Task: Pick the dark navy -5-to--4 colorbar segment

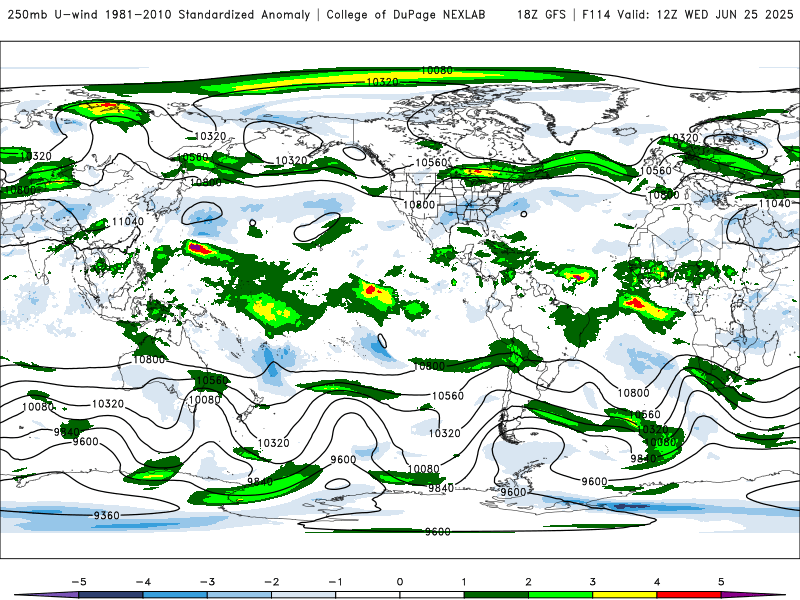Action: pos(111,595)
